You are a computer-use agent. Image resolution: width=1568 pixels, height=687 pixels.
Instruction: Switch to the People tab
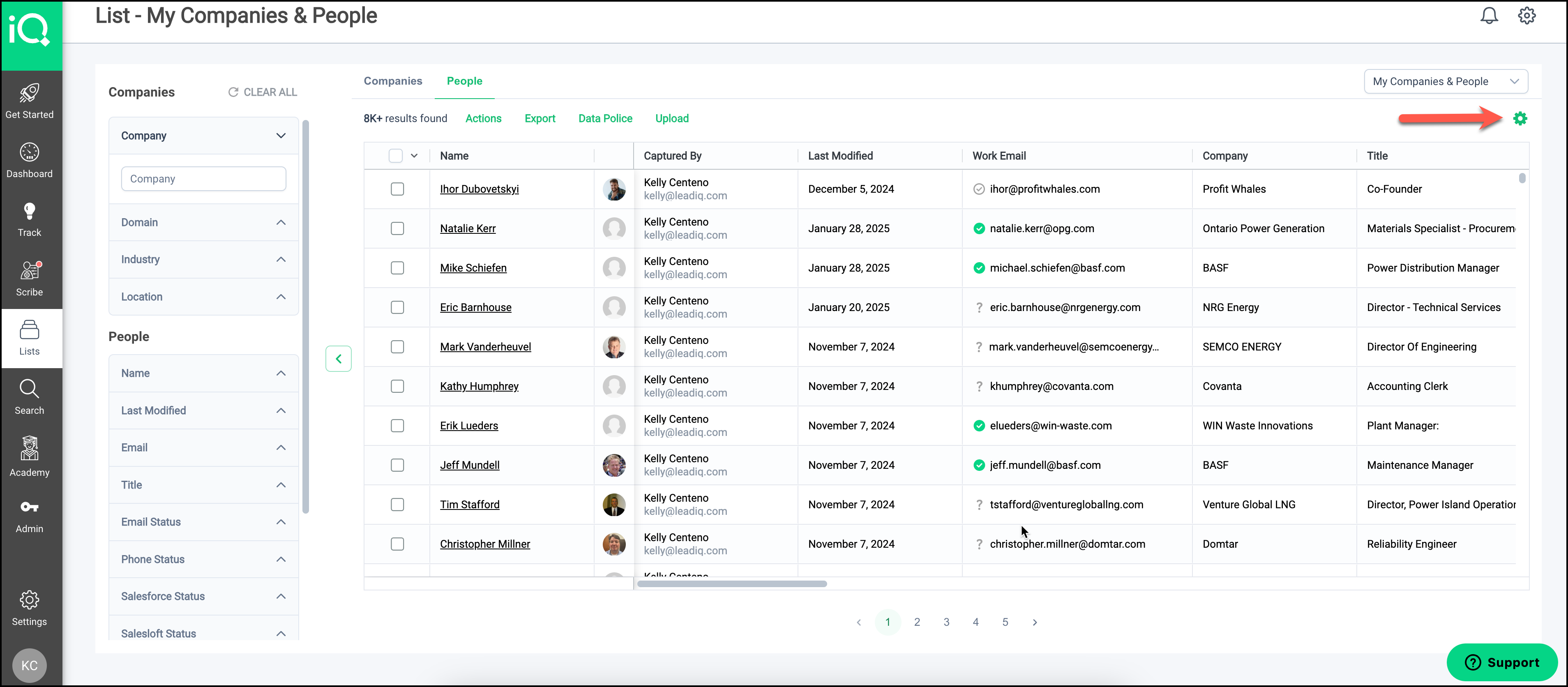(x=464, y=81)
